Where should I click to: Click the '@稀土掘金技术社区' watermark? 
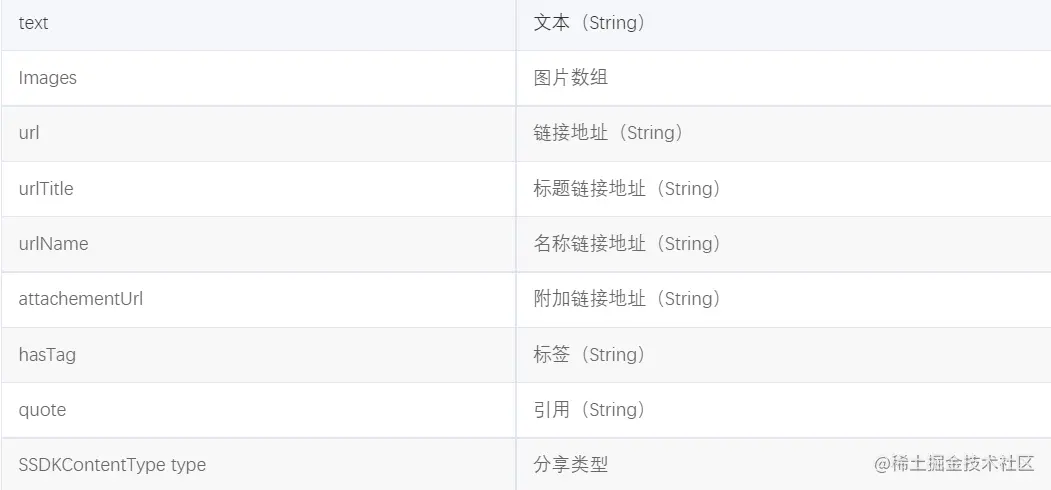pos(953,464)
